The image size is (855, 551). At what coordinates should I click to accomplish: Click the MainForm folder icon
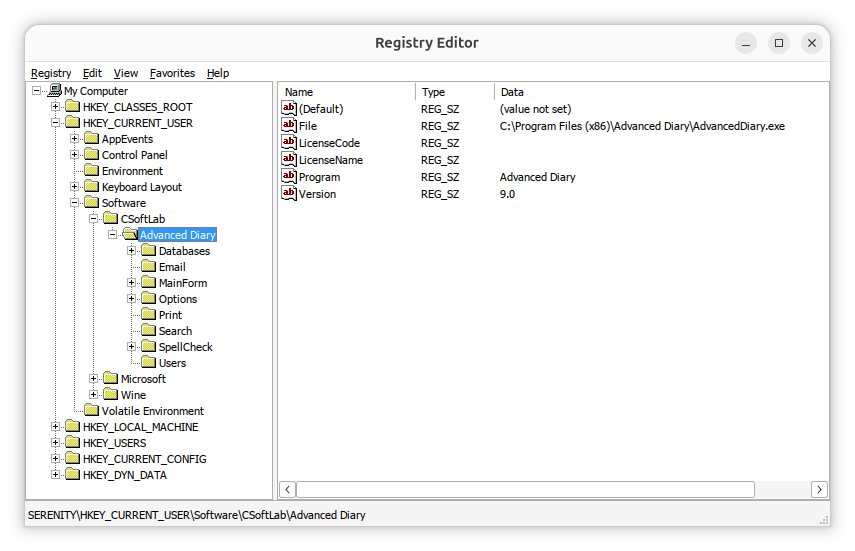pyautogui.click(x=149, y=282)
